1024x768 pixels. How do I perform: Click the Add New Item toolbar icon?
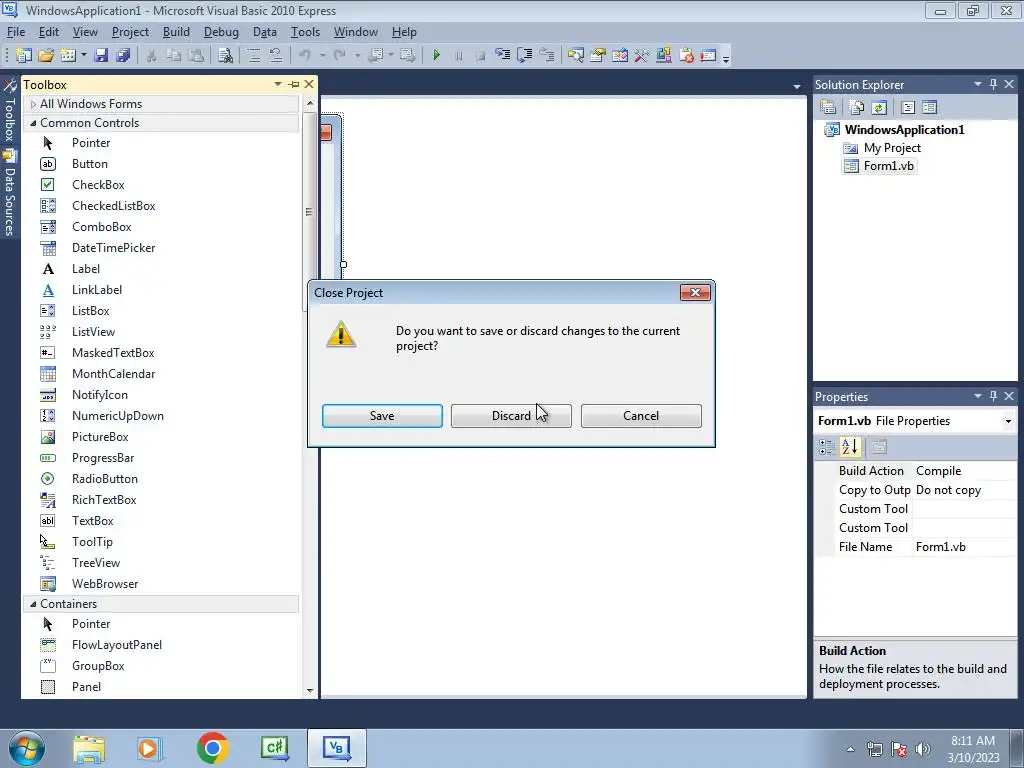tap(68, 56)
